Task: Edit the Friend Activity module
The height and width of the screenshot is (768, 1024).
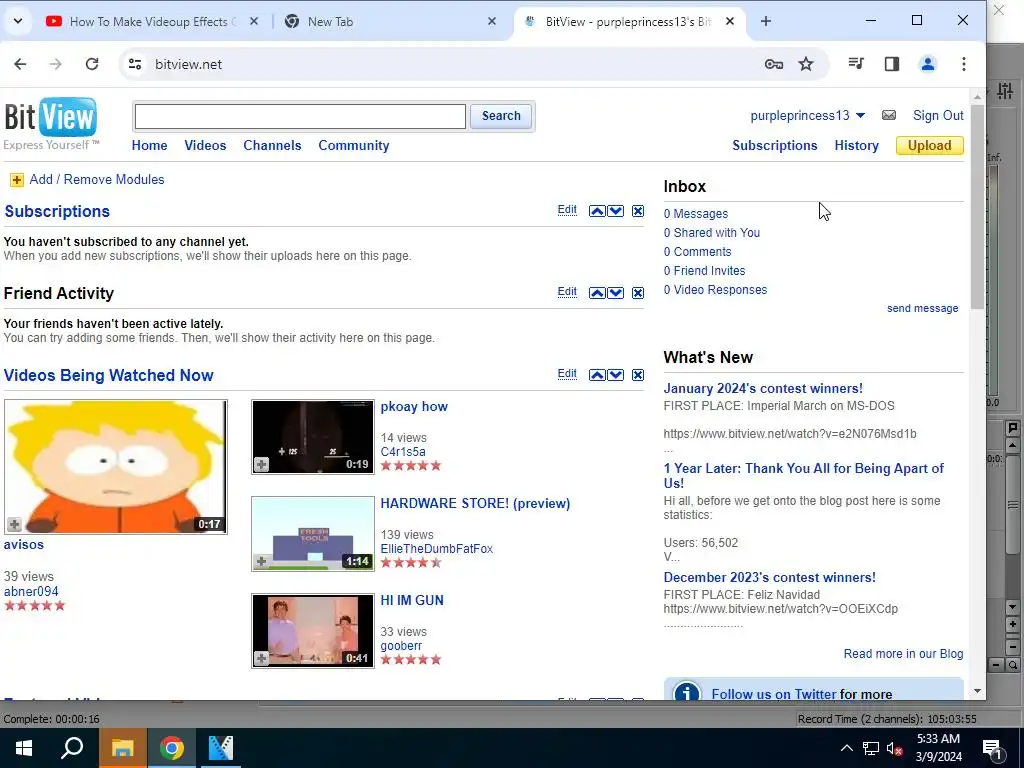Action: 567,292
